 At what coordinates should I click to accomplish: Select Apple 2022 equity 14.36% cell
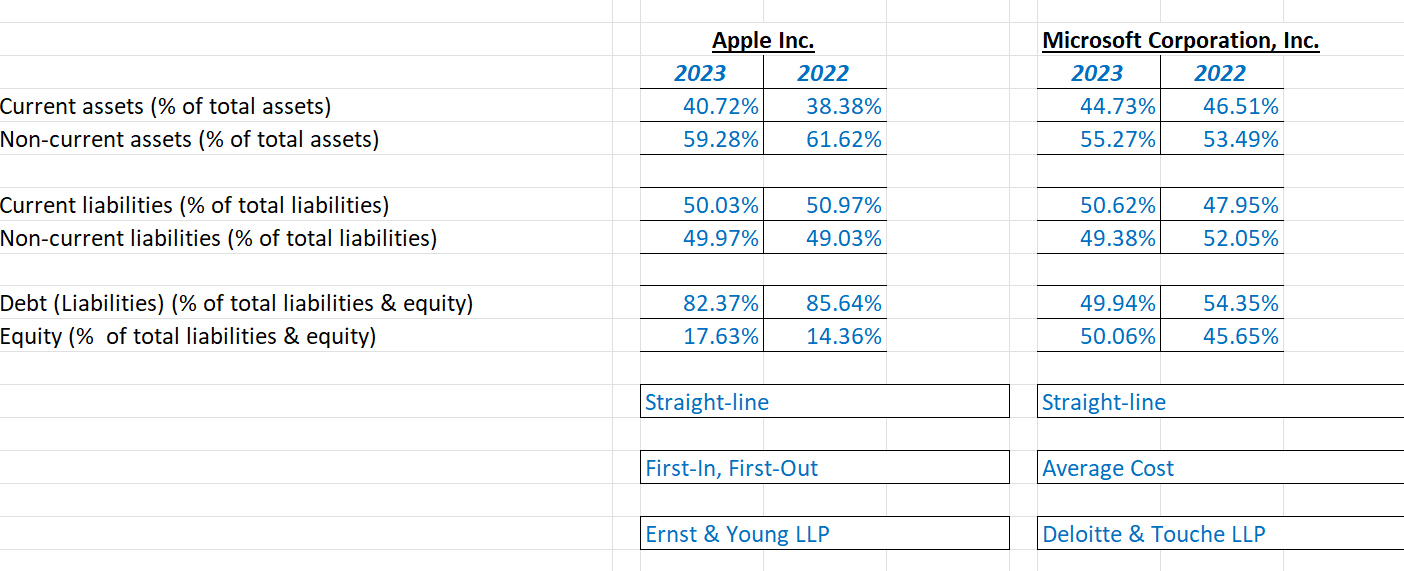(x=825, y=336)
